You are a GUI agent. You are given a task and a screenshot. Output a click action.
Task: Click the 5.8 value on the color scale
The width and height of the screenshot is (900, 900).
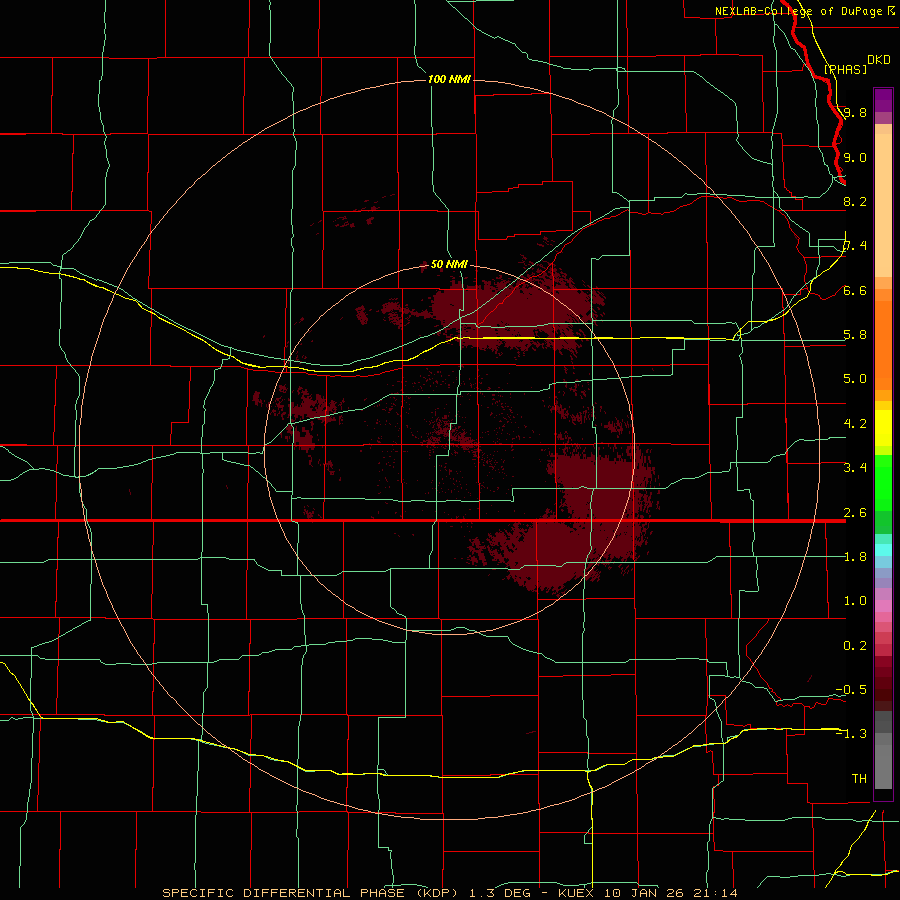point(855,335)
